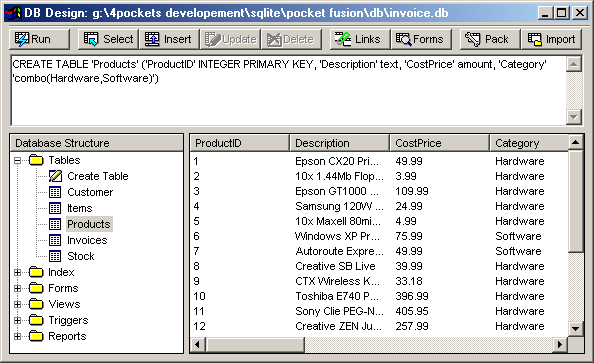
Task: Open the Links tool
Action: (360, 39)
